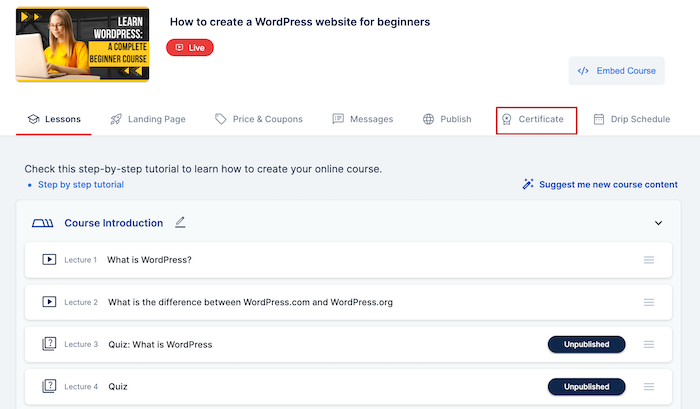Click the course title heading text
700x409 pixels.
tap(300, 22)
